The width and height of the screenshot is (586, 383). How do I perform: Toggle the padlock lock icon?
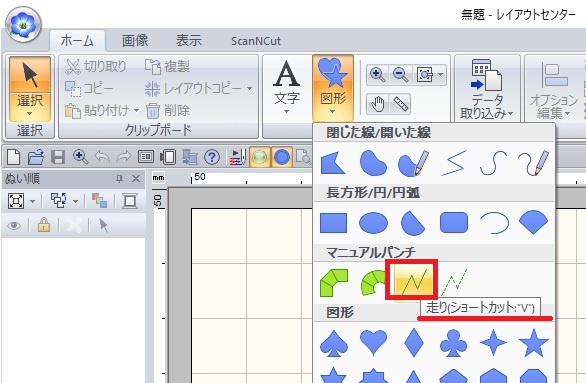tap(44, 225)
